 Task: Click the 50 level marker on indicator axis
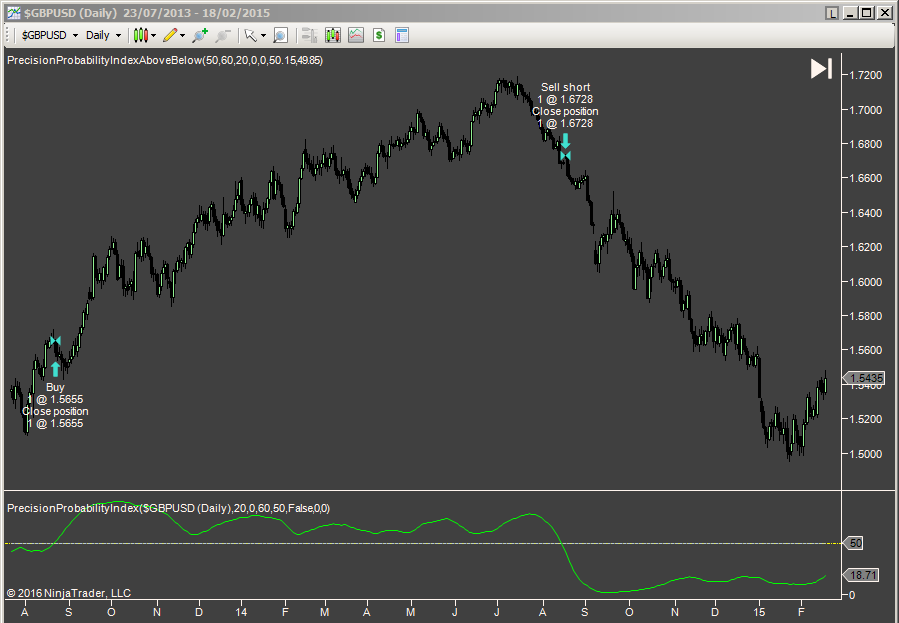click(854, 543)
